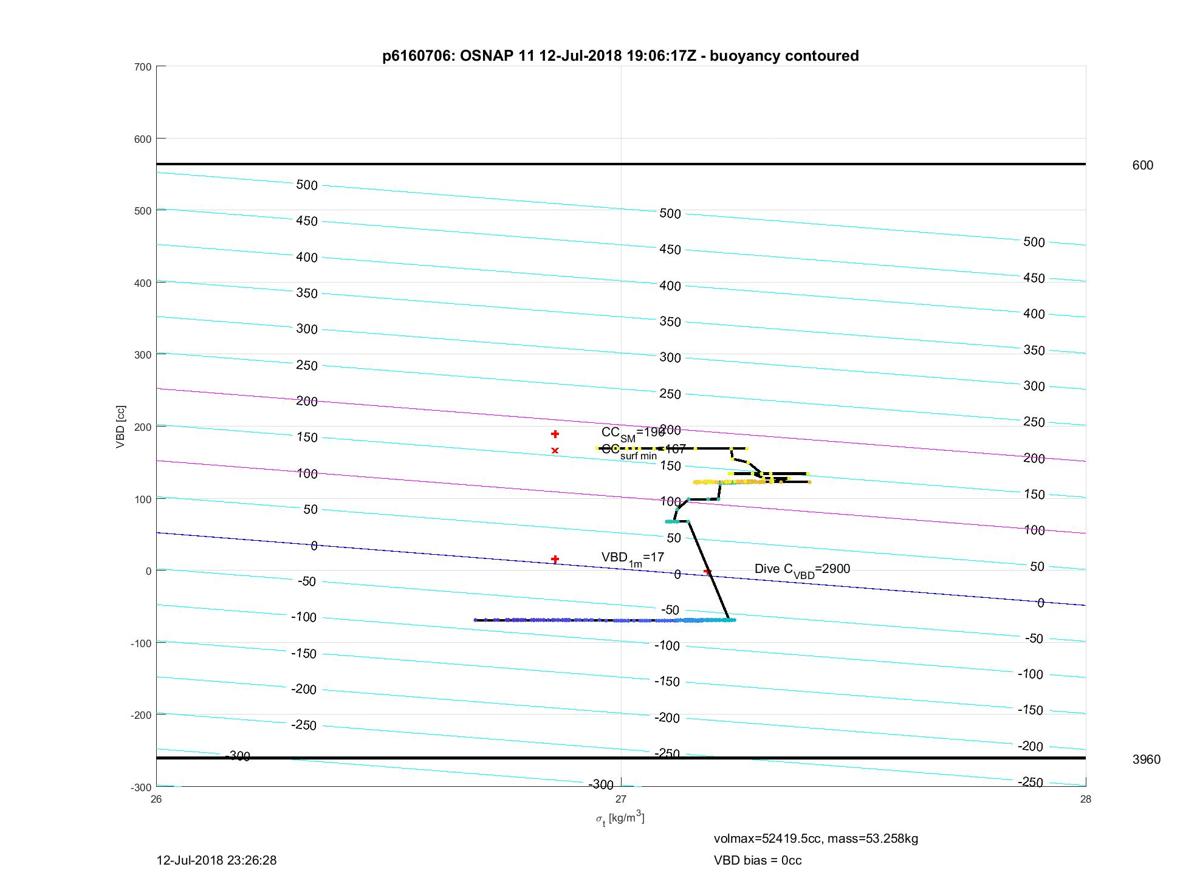
Task: Click the "volmax=52419.5cc, mass=53.258kg" text
Action: [x=815, y=838]
